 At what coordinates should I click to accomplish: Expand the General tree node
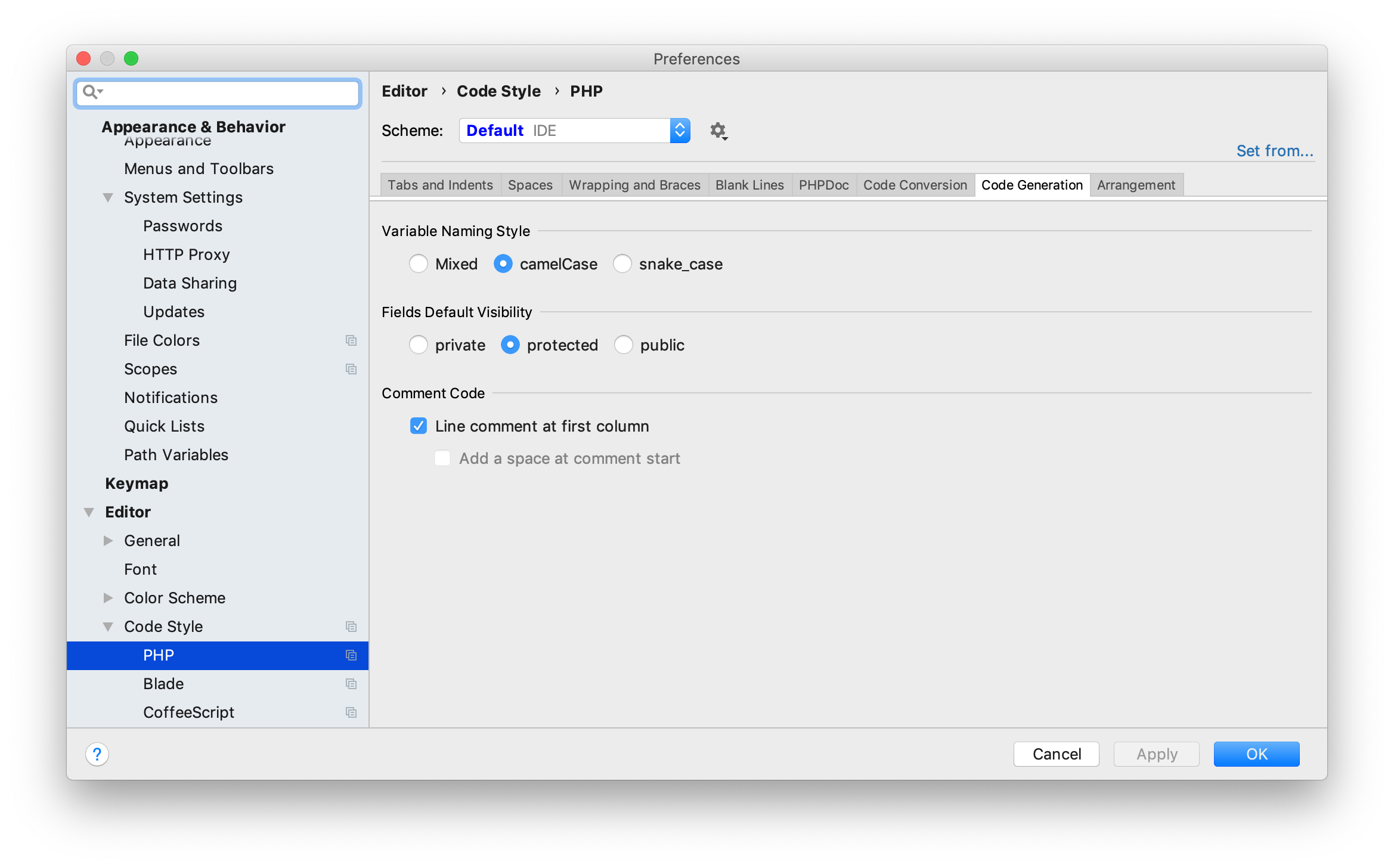(108, 541)
